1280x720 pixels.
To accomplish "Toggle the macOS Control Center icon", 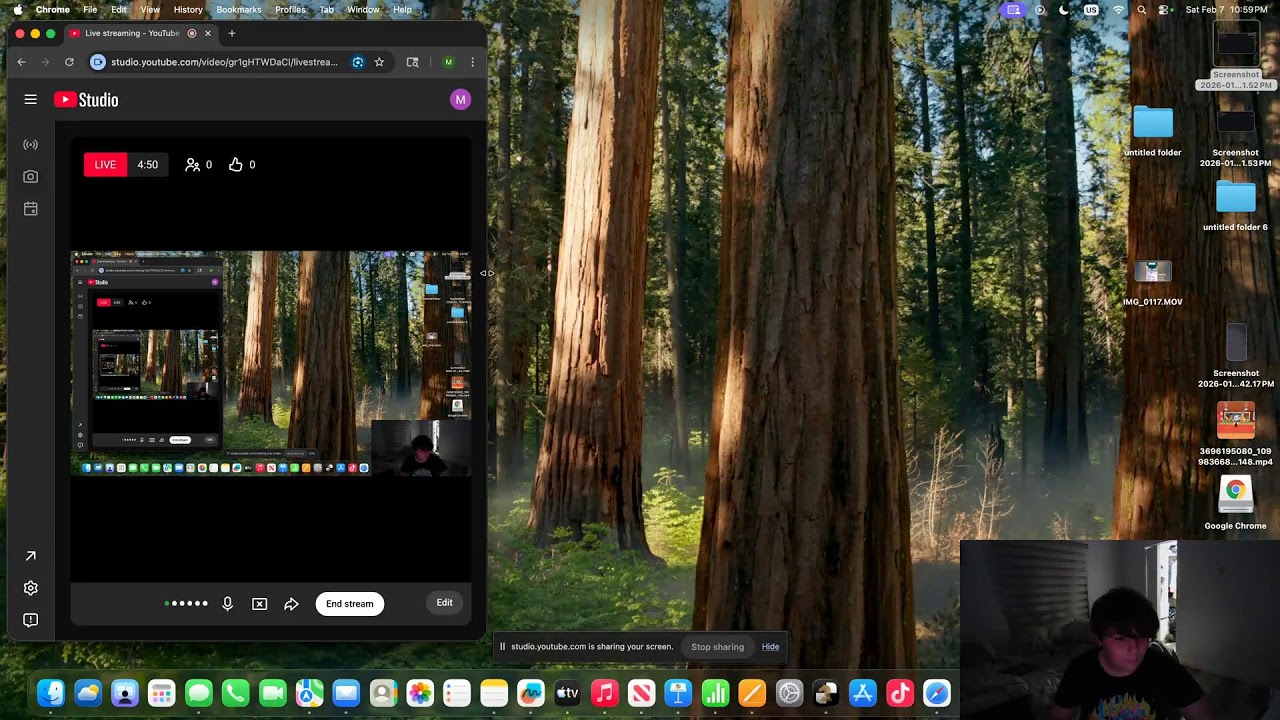I will click(1165, 9).
